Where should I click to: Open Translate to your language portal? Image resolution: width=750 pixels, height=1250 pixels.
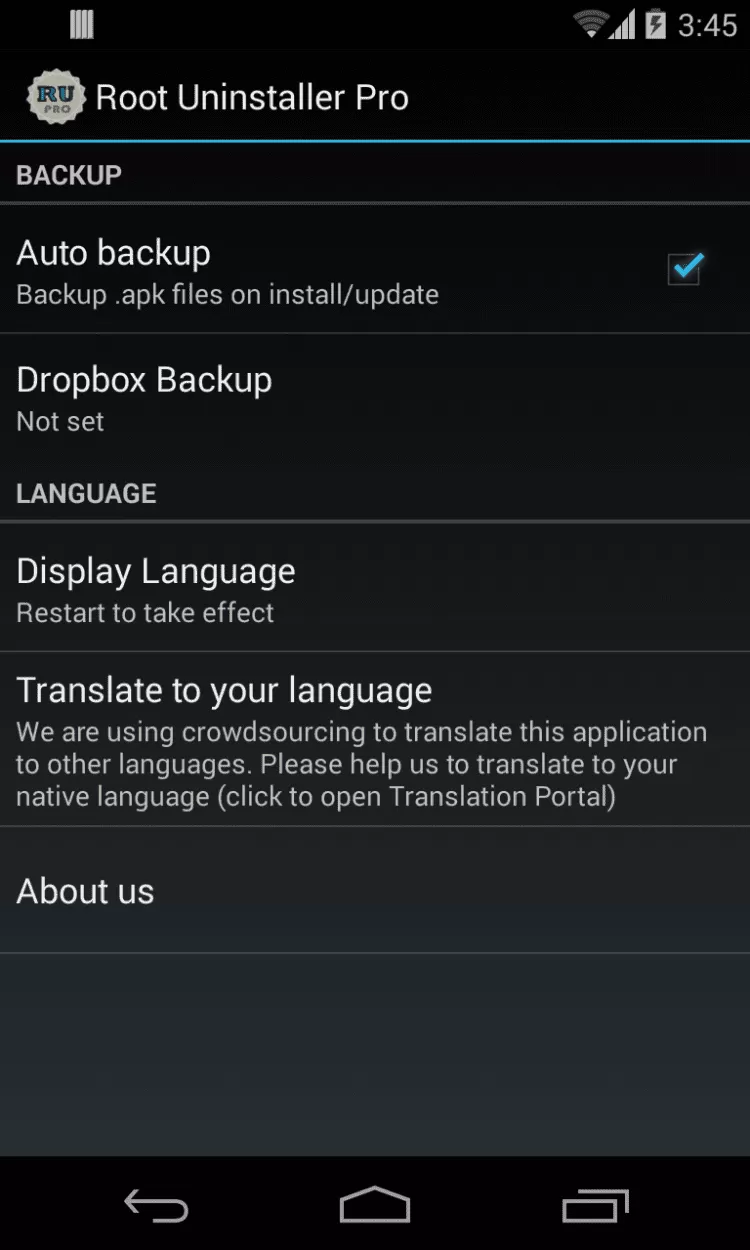375,740
